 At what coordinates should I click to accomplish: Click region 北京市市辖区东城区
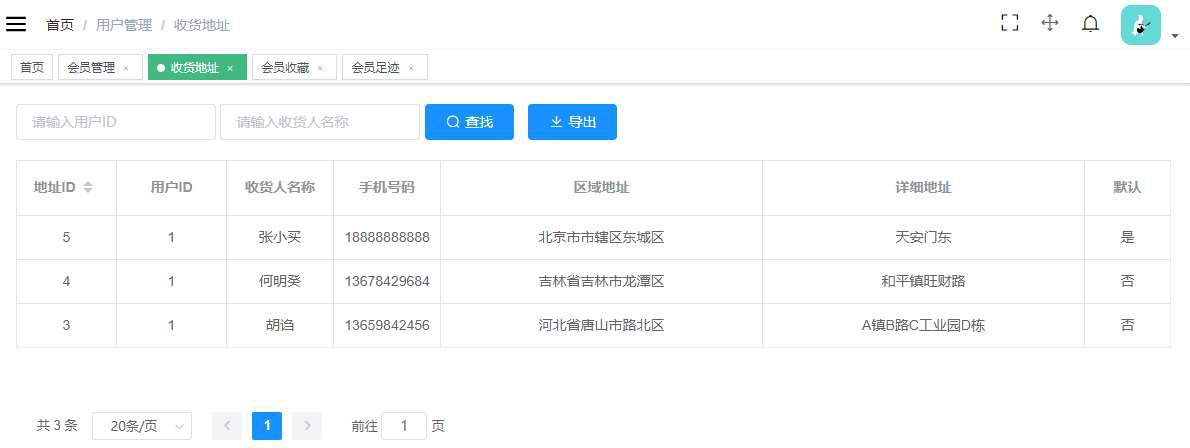click(x=601, y=237)
